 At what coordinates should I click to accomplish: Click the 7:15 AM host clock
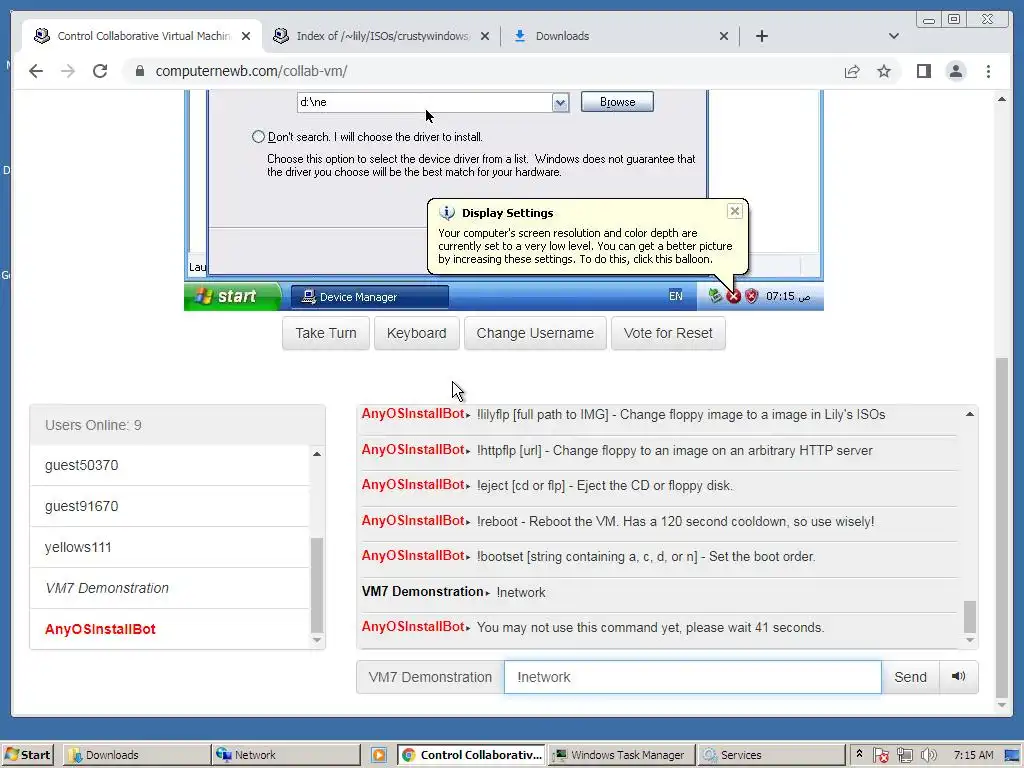coord(973,755)
